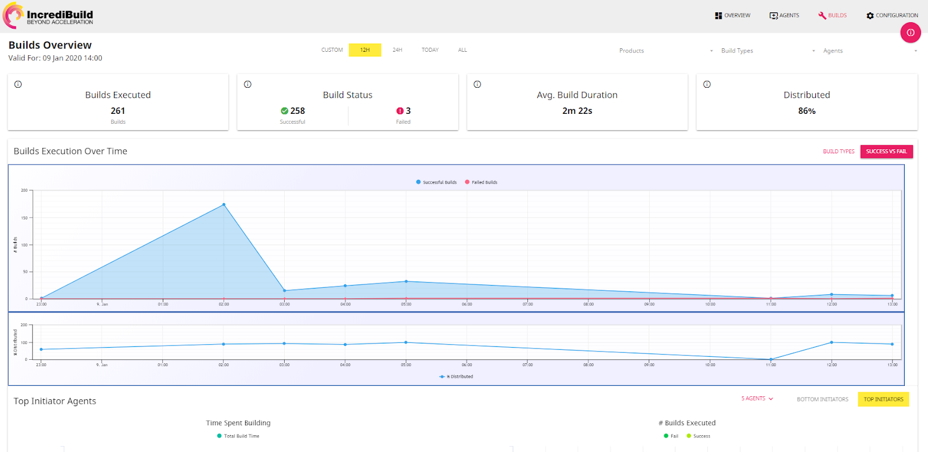The image size is (928, 461).
Task: Select the 12H time range
Action: (365, 50)
